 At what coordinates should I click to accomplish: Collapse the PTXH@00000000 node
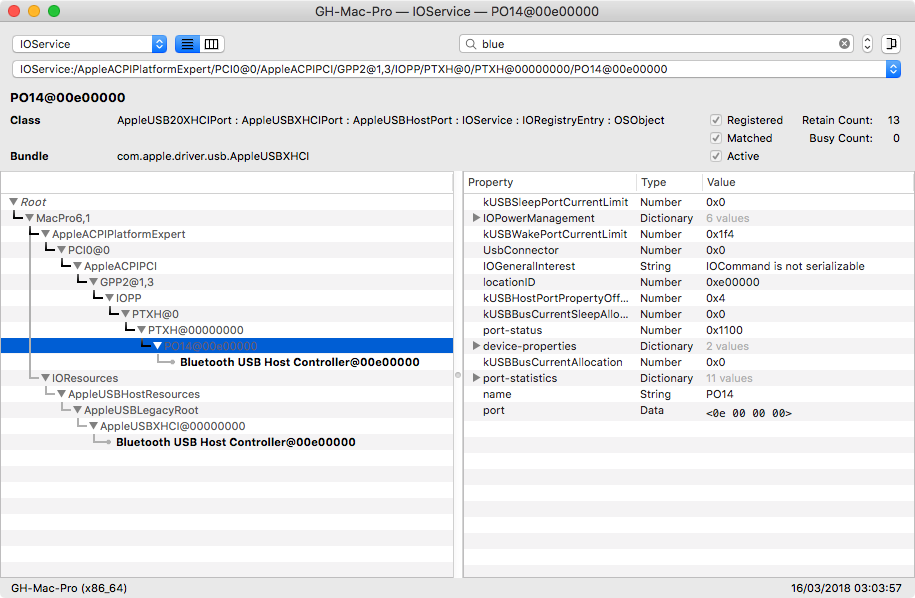pyautogui.click(x=141, y=330)
